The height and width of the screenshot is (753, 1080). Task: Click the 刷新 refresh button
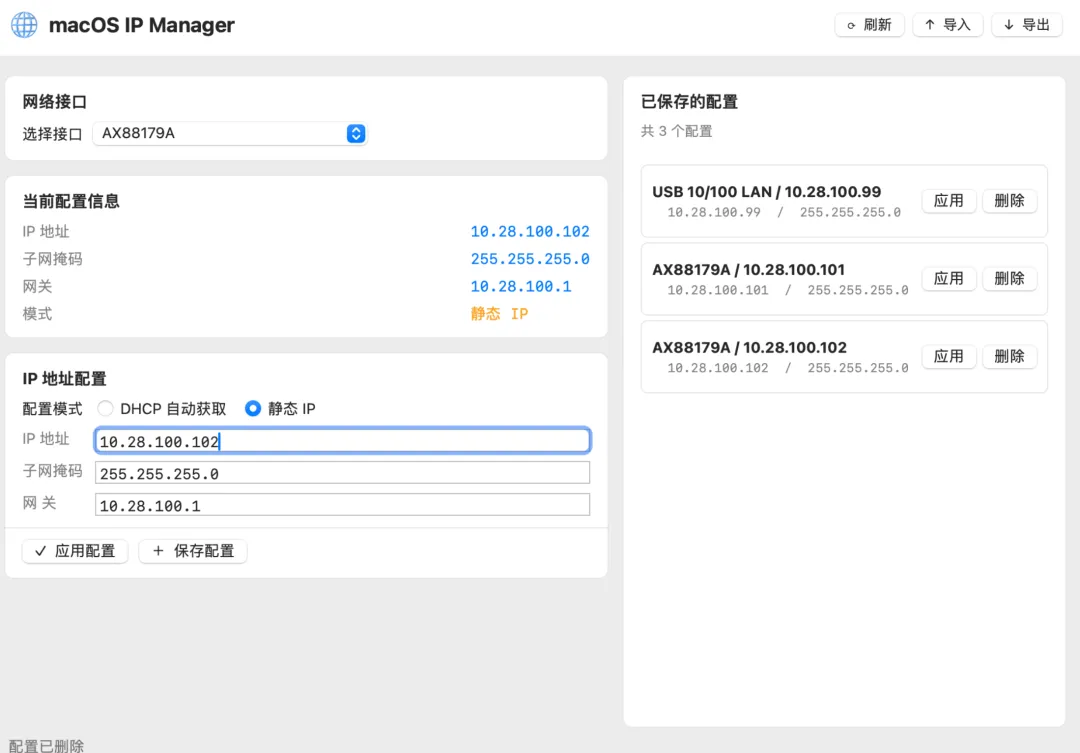coord(869,25)
